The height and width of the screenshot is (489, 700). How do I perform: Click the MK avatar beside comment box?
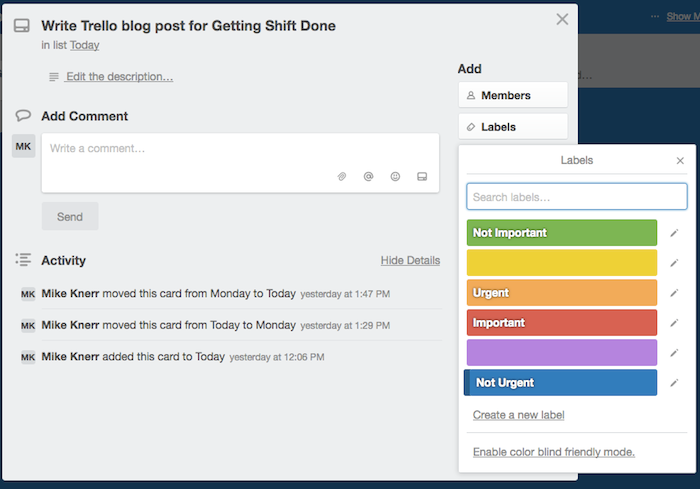[x=23, y=146]
